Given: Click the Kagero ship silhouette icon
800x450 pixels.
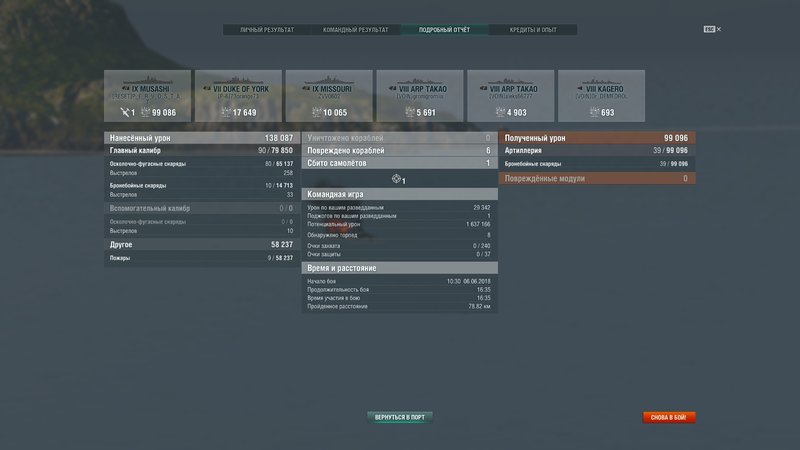Looking at the screenshot, I should [602, 81].
